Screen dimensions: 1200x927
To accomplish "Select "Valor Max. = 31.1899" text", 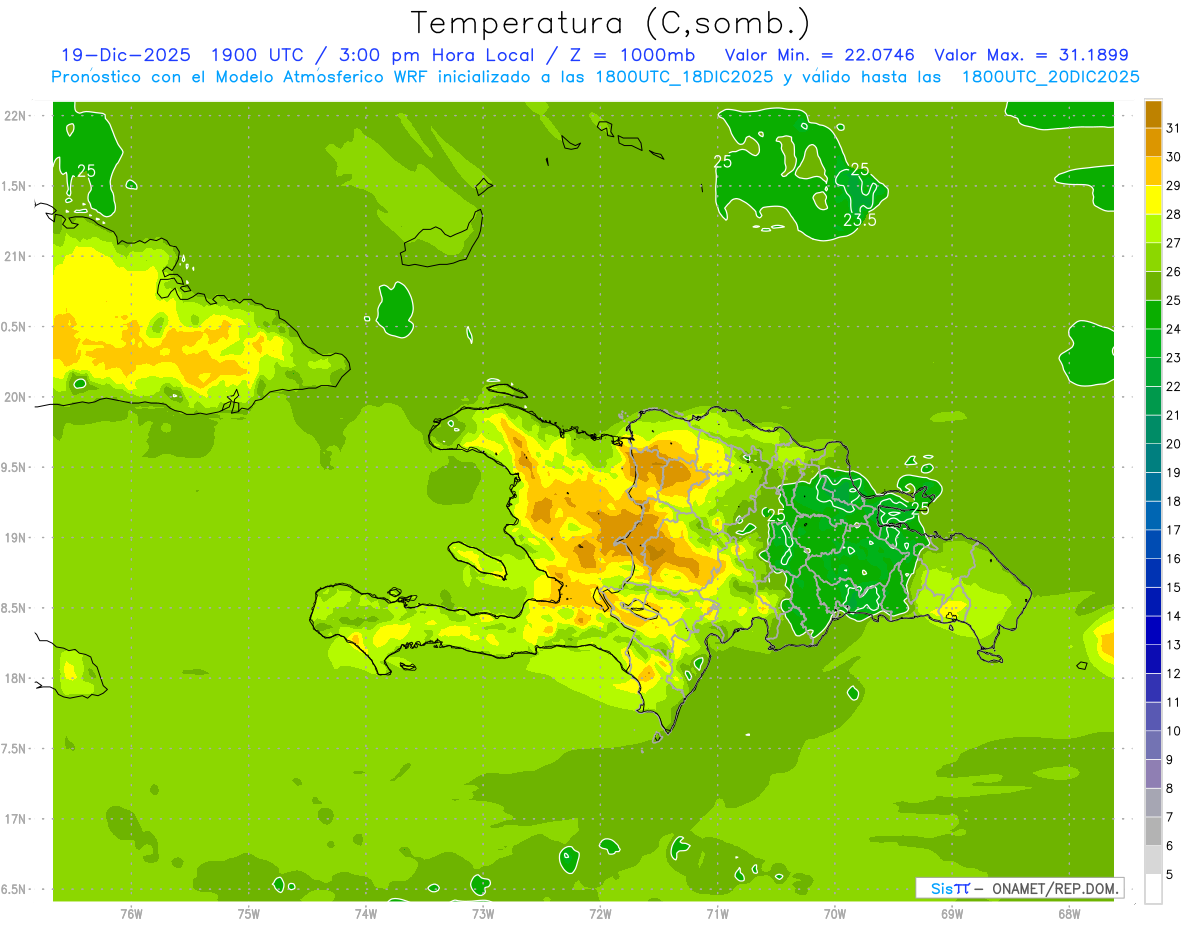I will pos(1032,55).
